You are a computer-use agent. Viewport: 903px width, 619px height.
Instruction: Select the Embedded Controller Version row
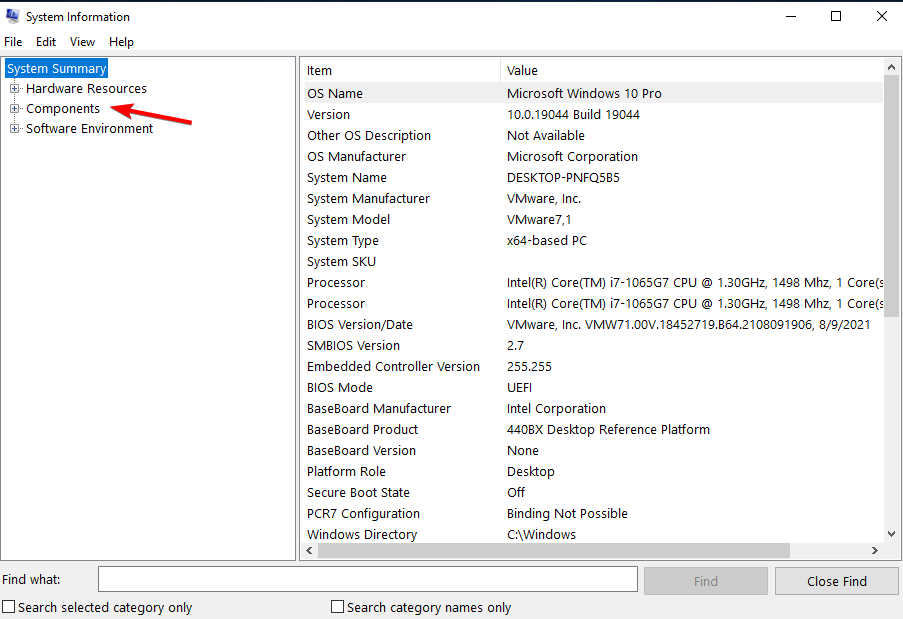click(x=594, y=367)
